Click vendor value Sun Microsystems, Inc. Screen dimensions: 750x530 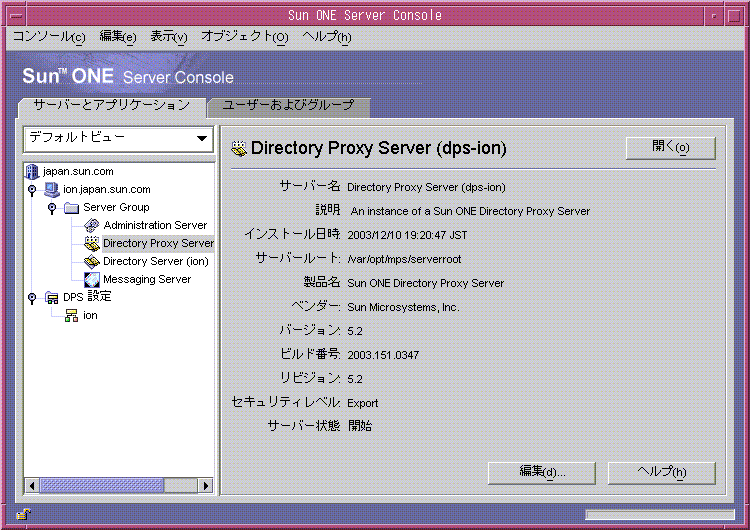click(403, 307)
